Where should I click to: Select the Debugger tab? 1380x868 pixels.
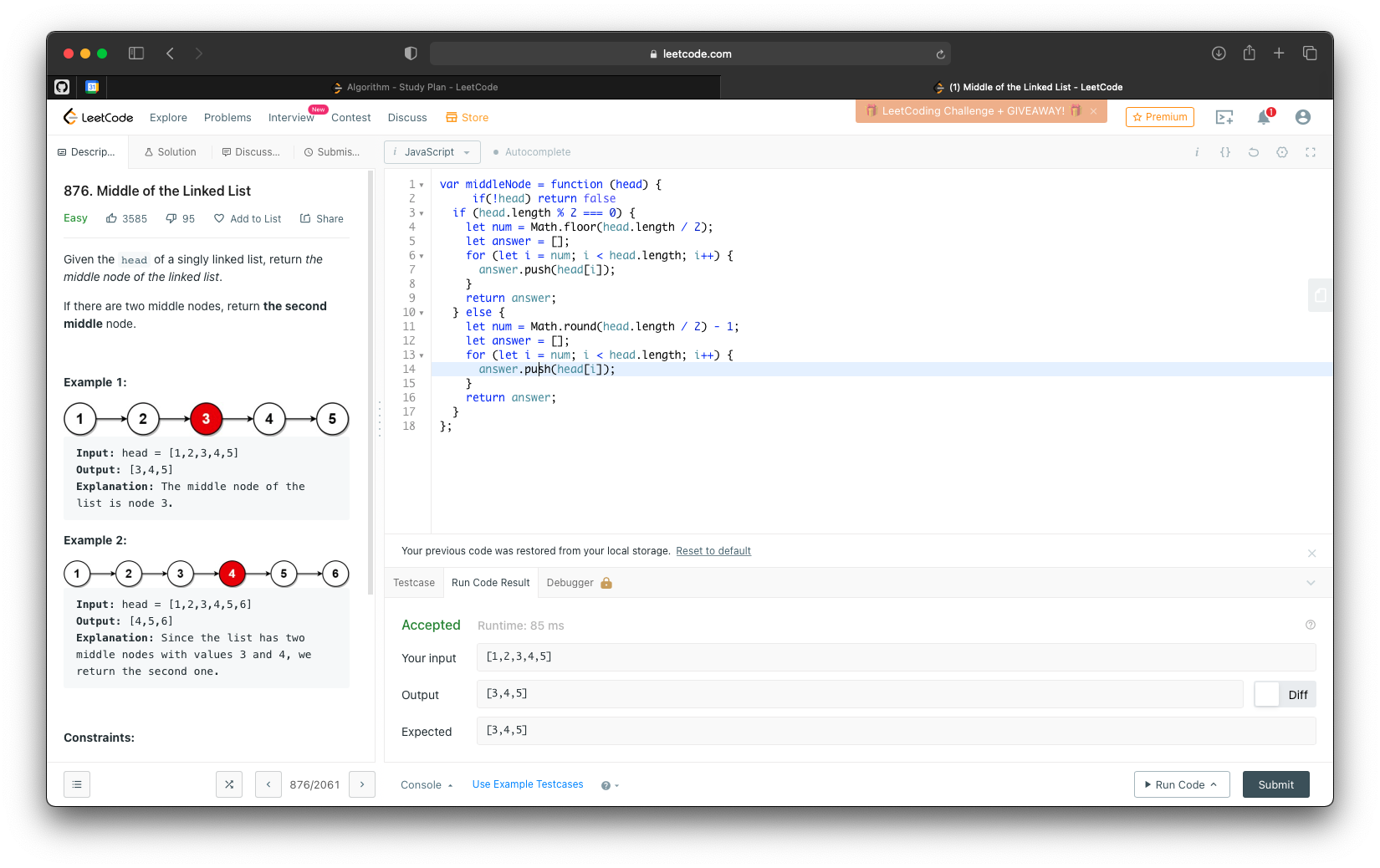click(x=579, y=583)
